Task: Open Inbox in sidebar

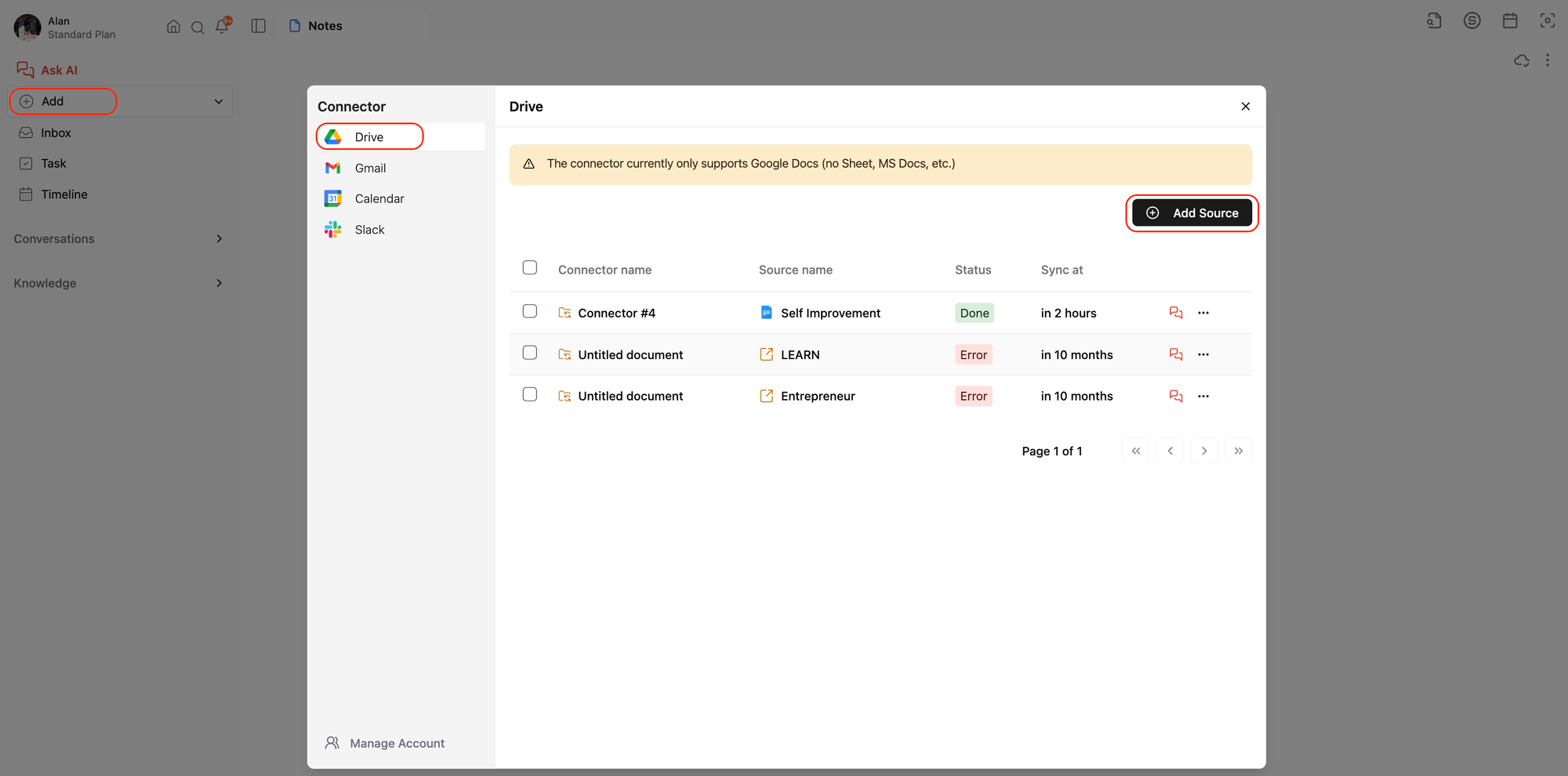Action: pyautogui.click(x=45, y=132)
